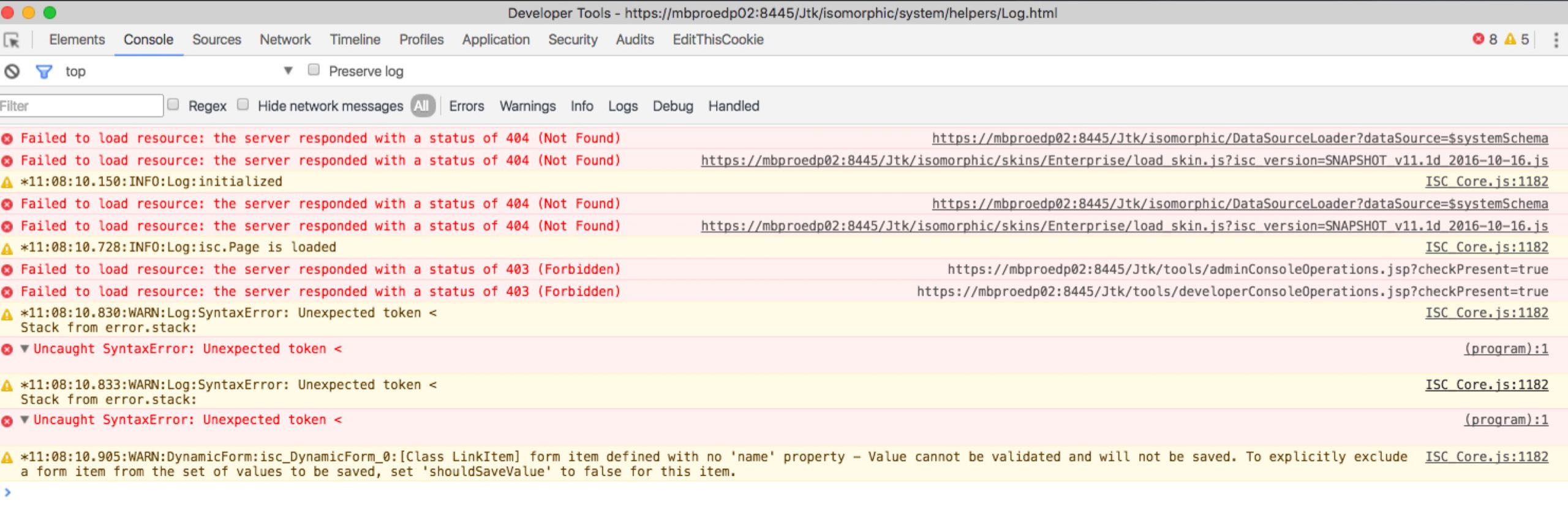Screen dimensions: 1568x511
Task: Enable the Preserve log checkbox
Action: point(314,70)
